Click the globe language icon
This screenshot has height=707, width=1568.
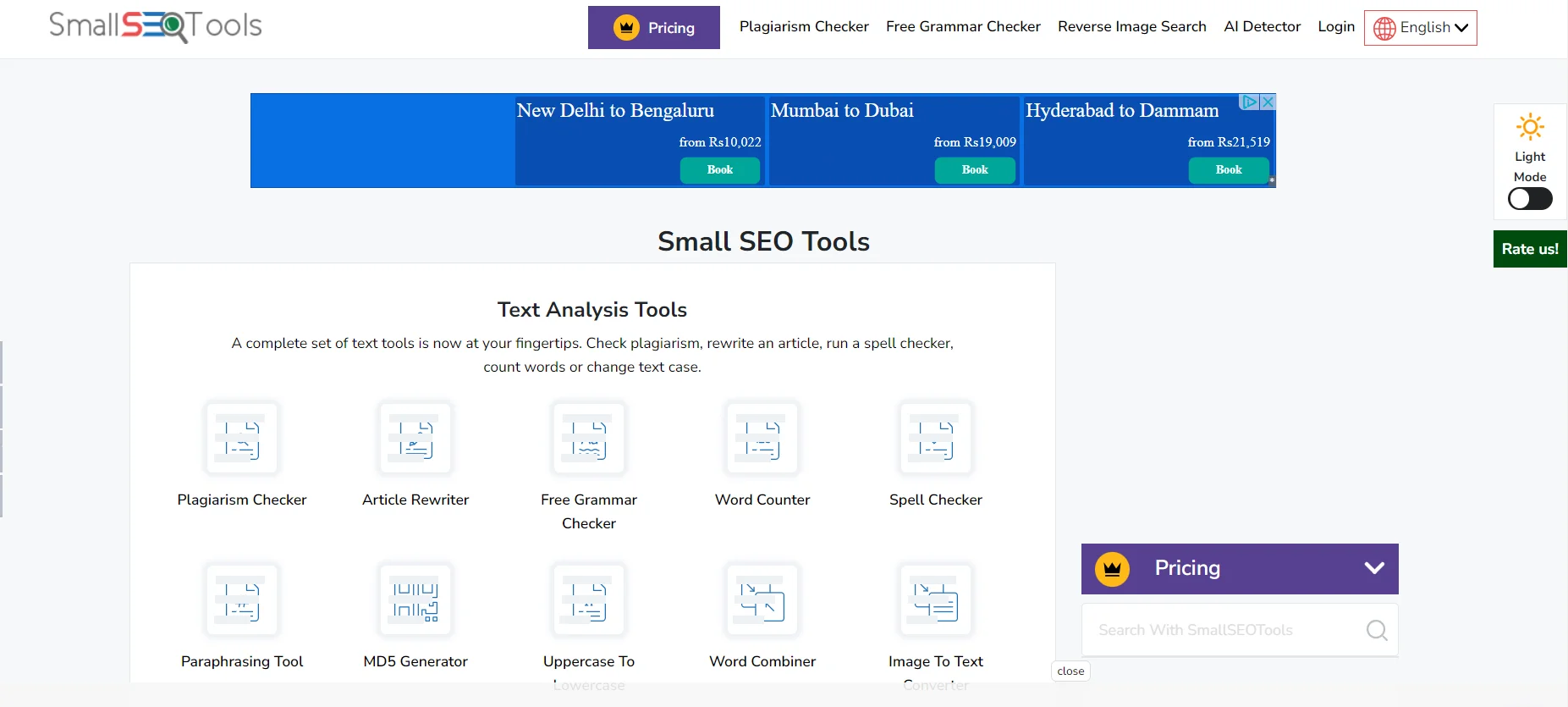click(x=1384, y=28)
